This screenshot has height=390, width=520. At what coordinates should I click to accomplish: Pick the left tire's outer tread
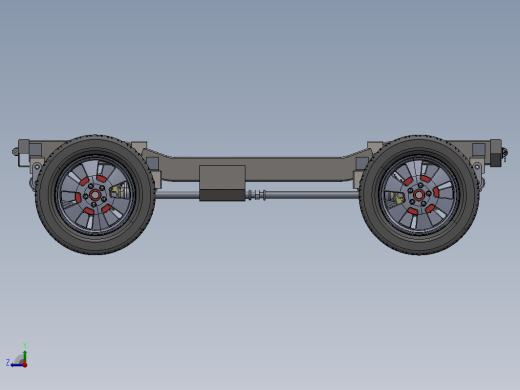point(95,247)
